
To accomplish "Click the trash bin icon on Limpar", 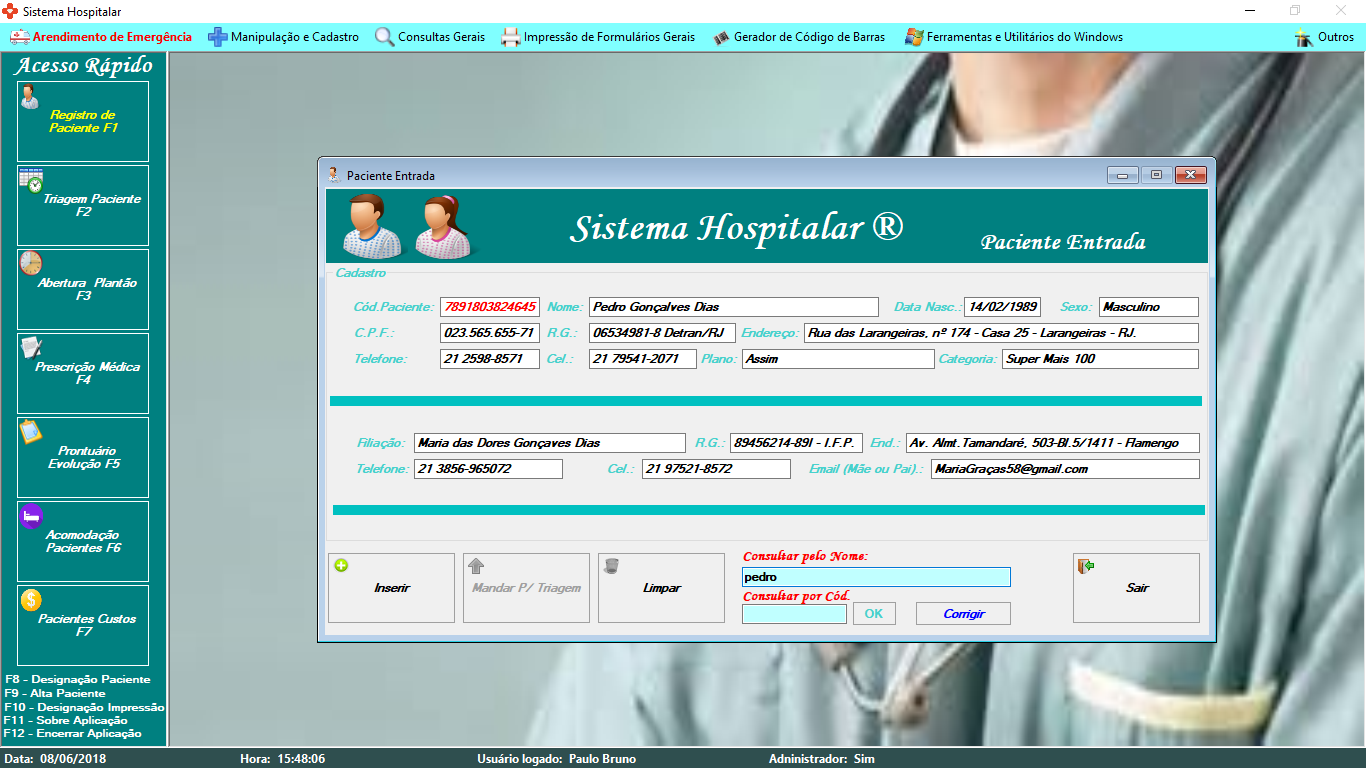I will click(611, 566).
